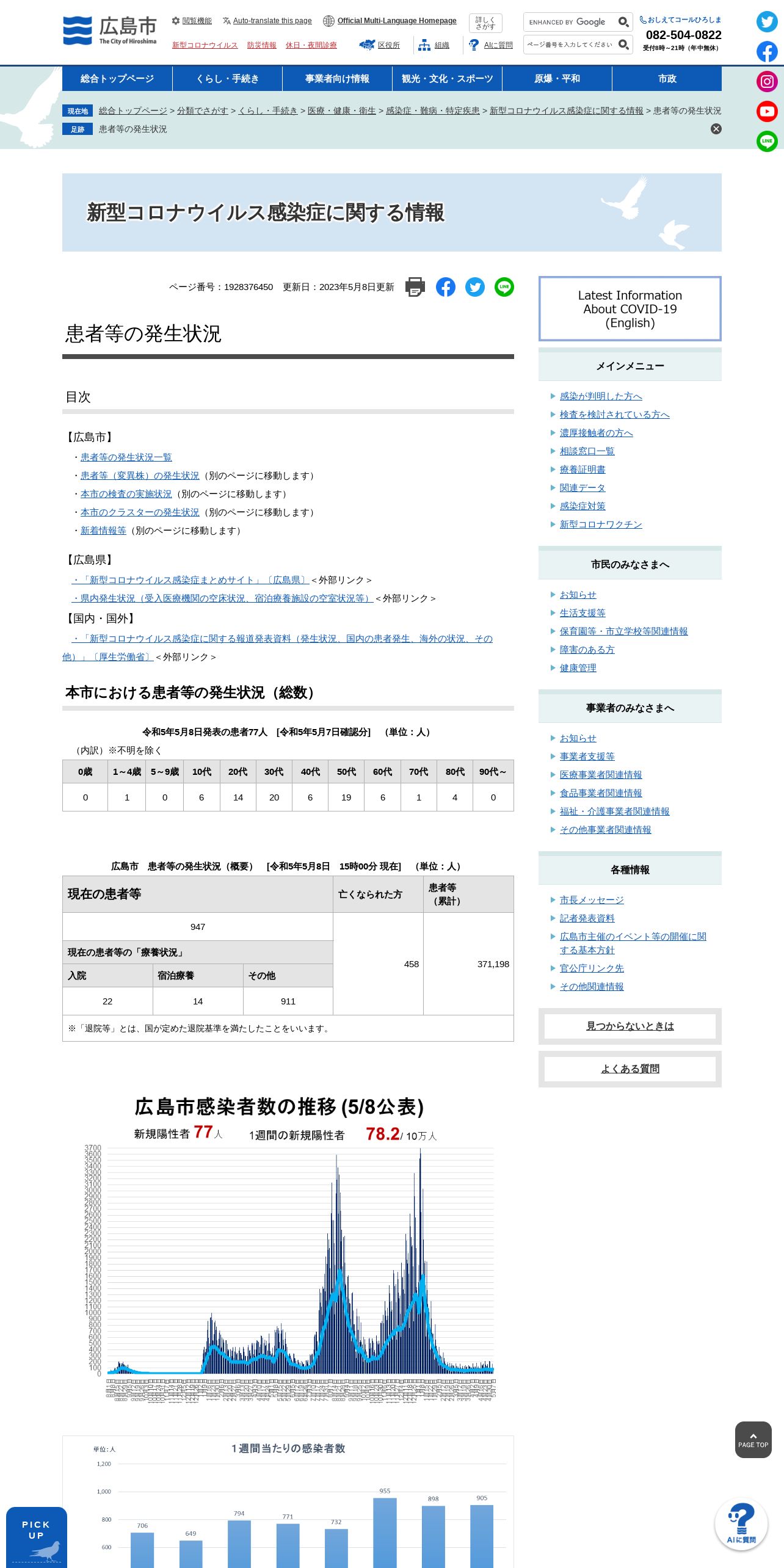784x1568 pixels.
Task: Open 官公庁リンク先 sidebar link
Action: (x=592, y=968)
